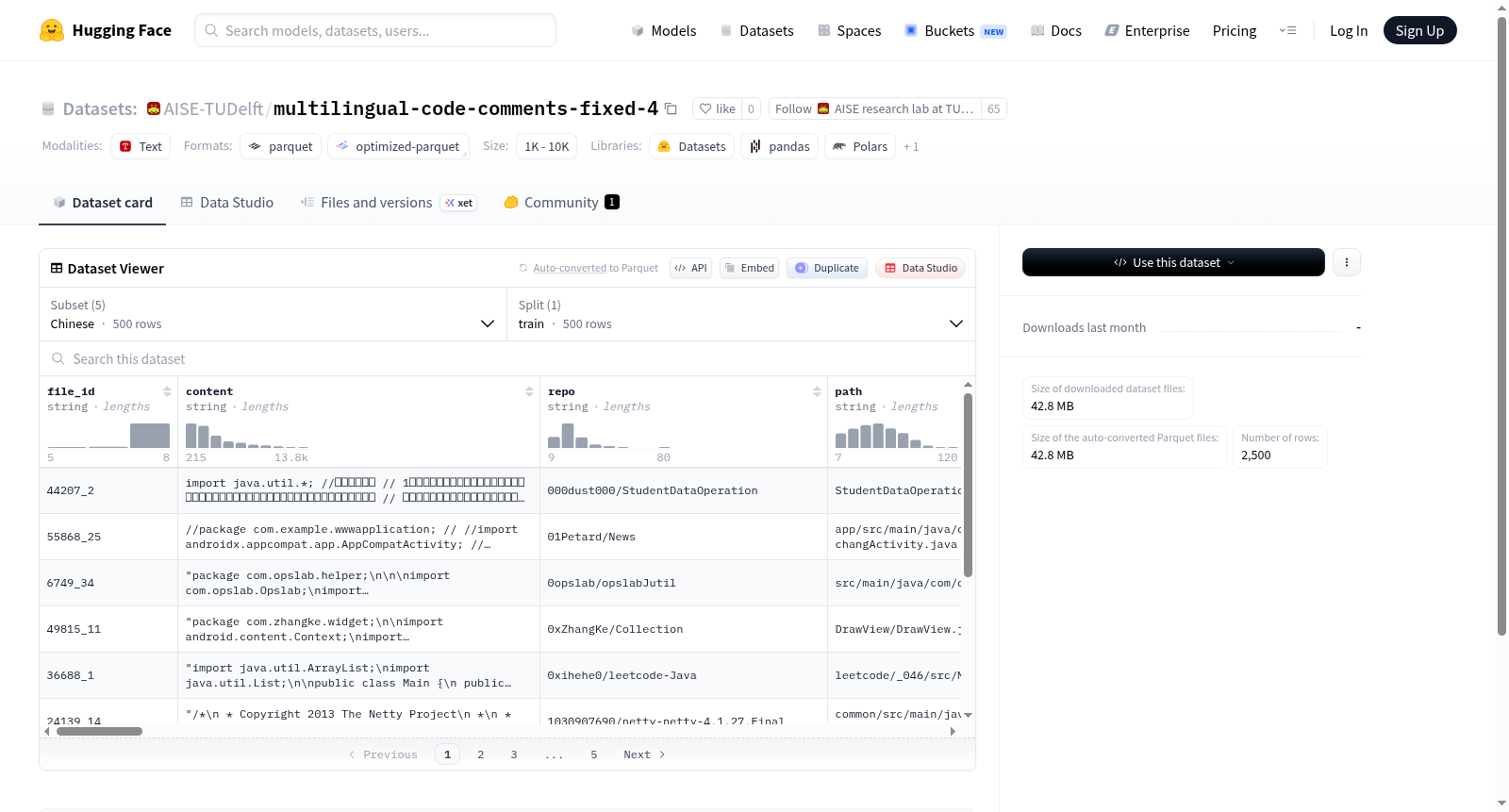
Task: Select the parquet format tag
Action: point(280,146)
